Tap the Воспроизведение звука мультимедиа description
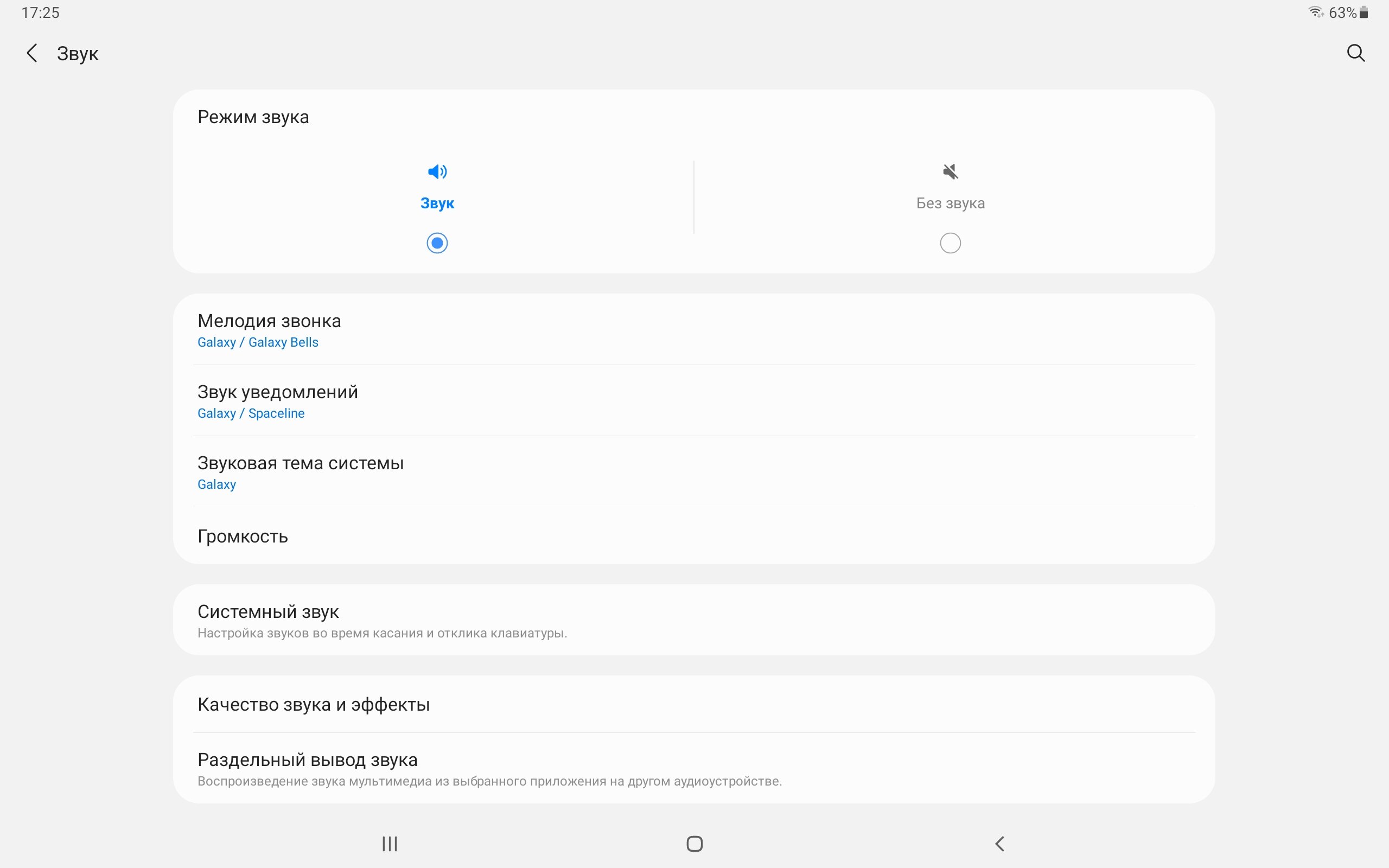Screen dimensions: 1389x868 [x=489, y=781]
